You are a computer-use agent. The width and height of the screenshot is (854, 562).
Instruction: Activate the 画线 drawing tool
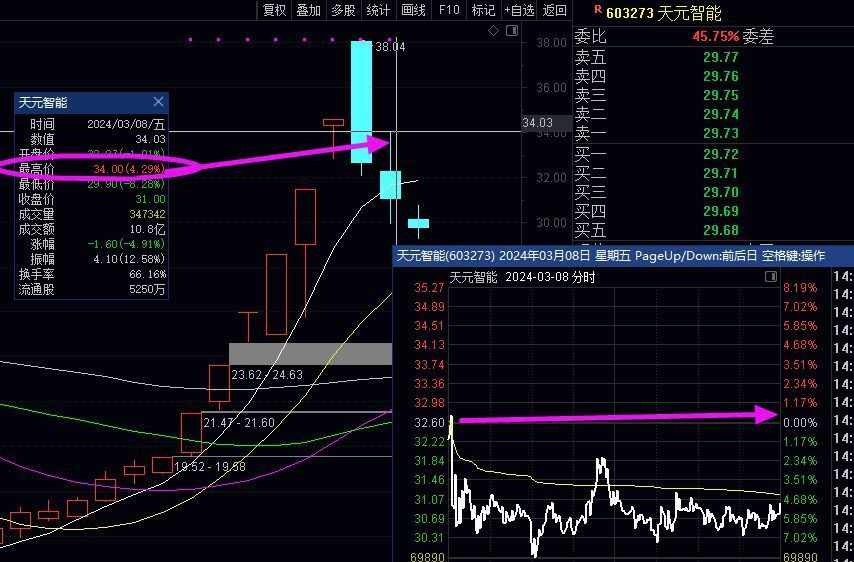point(413,10)
